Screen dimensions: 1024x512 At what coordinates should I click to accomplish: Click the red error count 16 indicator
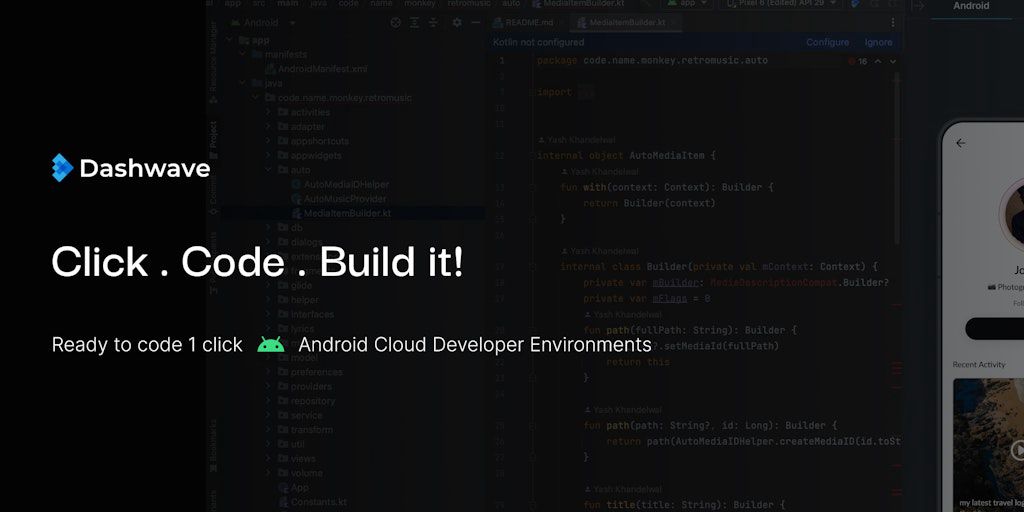pos(857,61)
